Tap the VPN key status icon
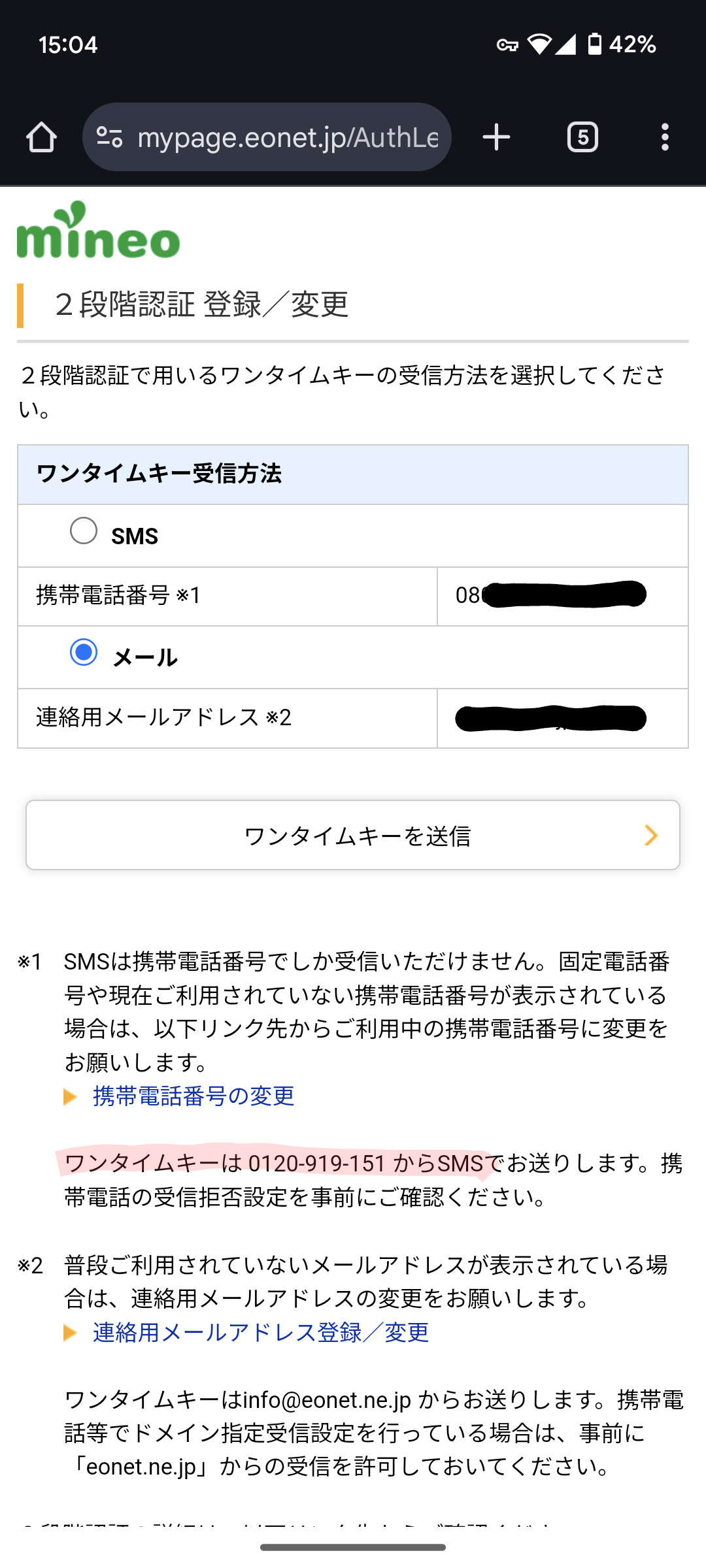 coord(507,45)
